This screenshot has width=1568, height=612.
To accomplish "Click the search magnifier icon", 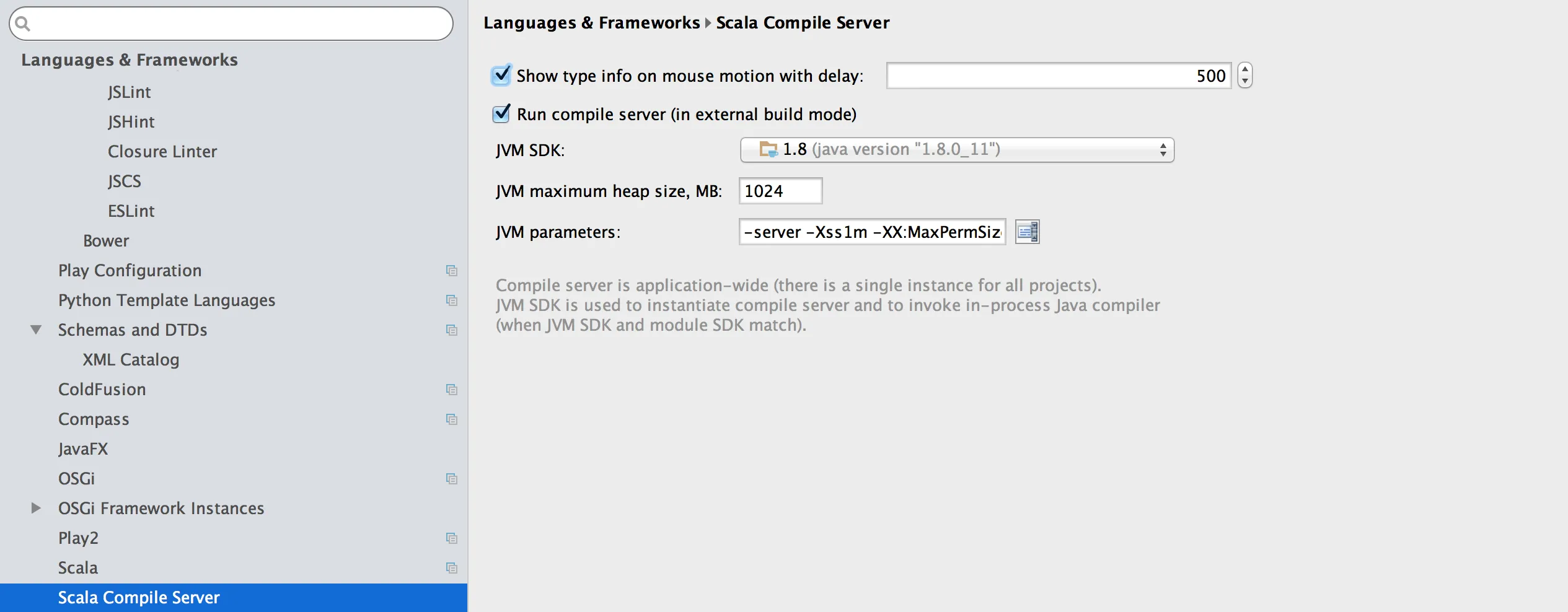I will click(23, 24).
